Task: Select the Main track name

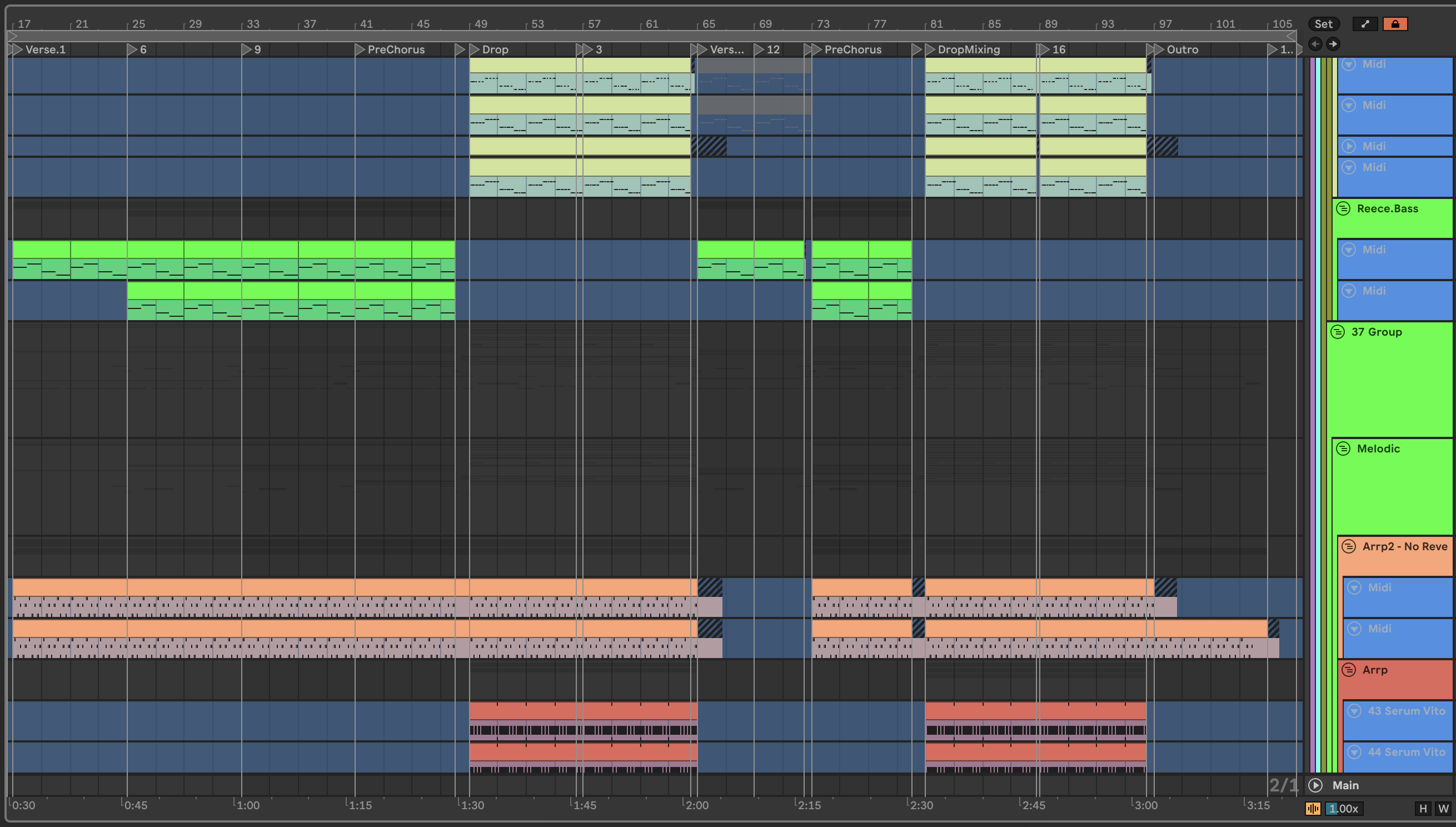Action: [x=1346, y=785]
